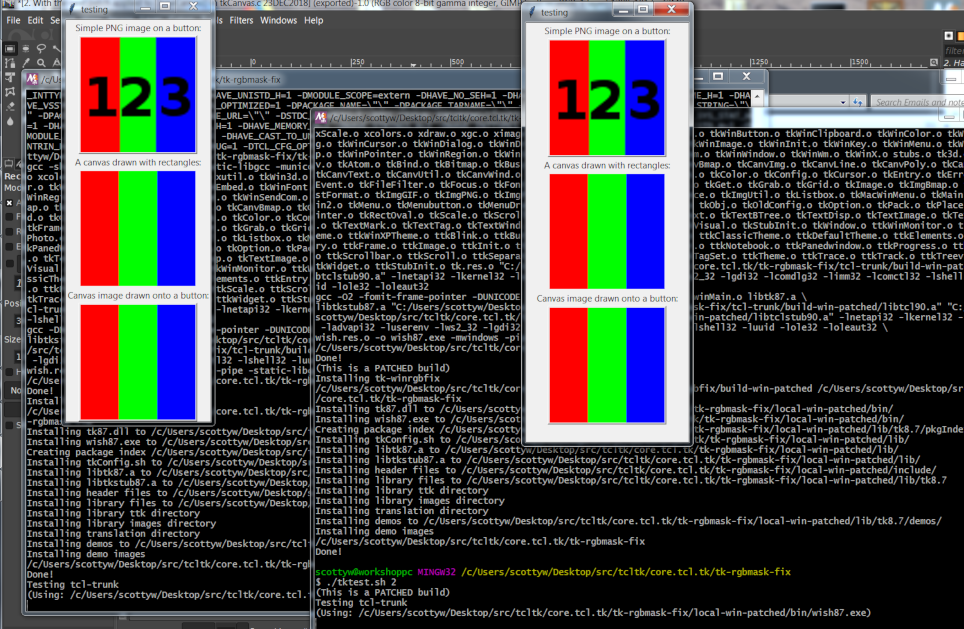Click the blue rectangle in right window's canvas
Viewport: 964px width, 629px height.
point(645,231)
